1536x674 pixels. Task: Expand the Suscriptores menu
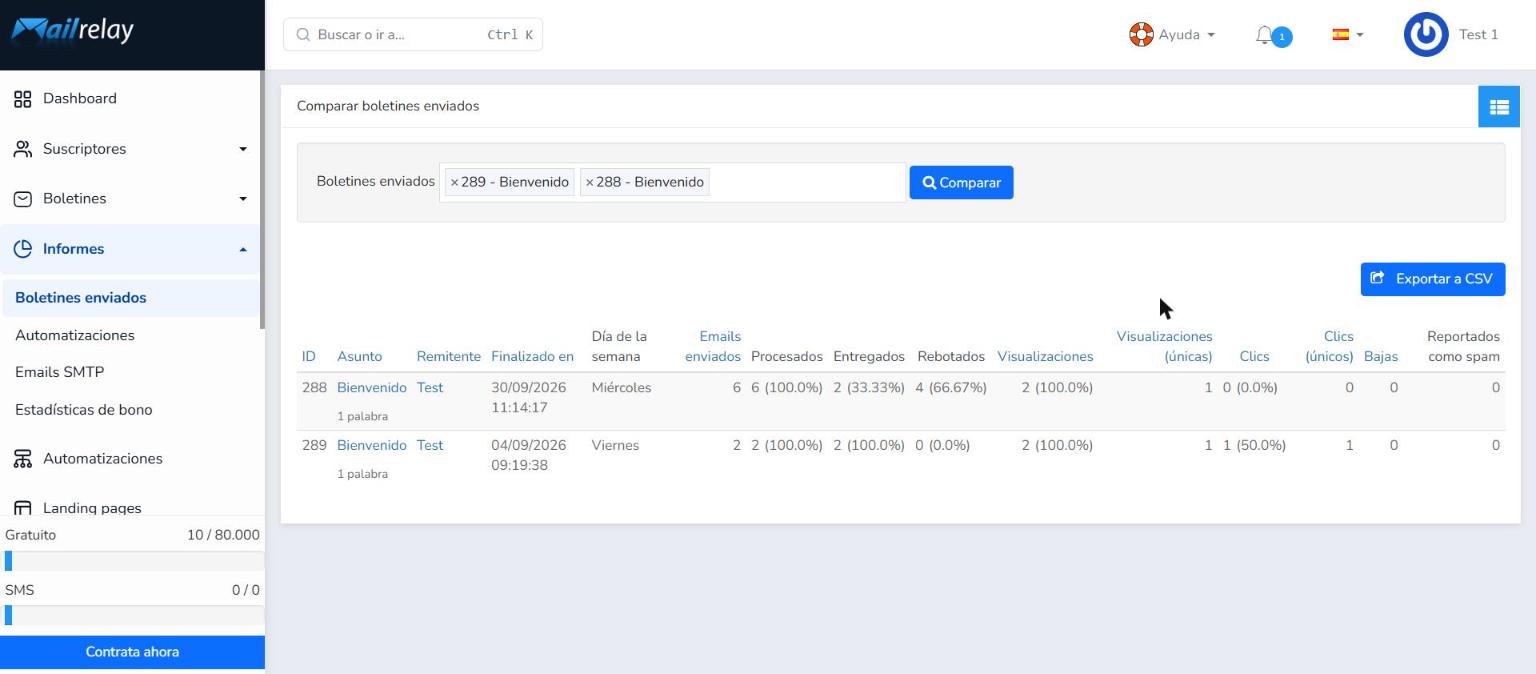tap(131, 149)
